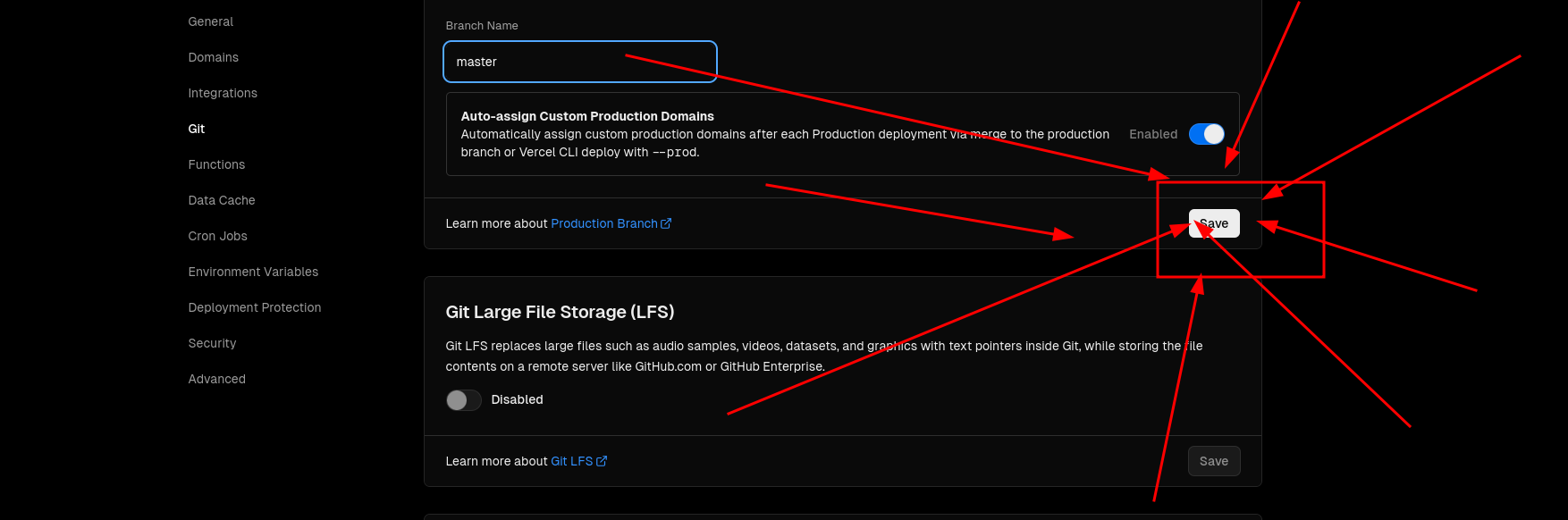Open the Production Branch documentation link

coord(604,223)
